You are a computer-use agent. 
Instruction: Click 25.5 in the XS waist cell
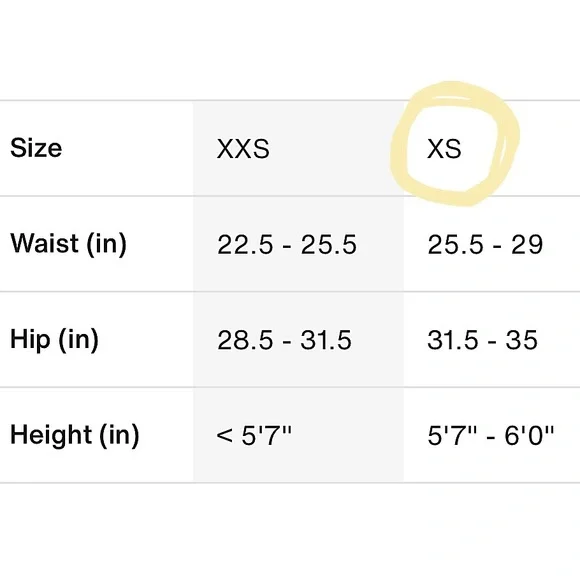tap(455, 245)
